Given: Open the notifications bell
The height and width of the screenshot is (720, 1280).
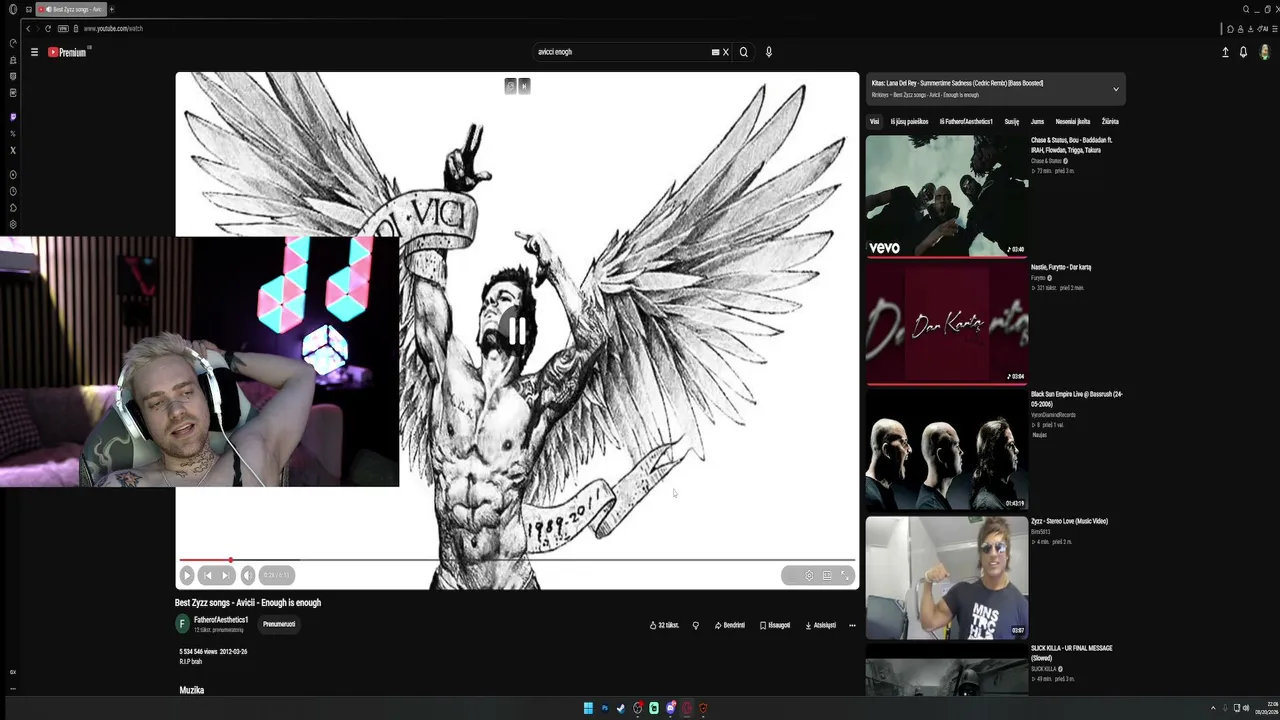Looking at the screenshot, I should click(x=1243, y=52).
